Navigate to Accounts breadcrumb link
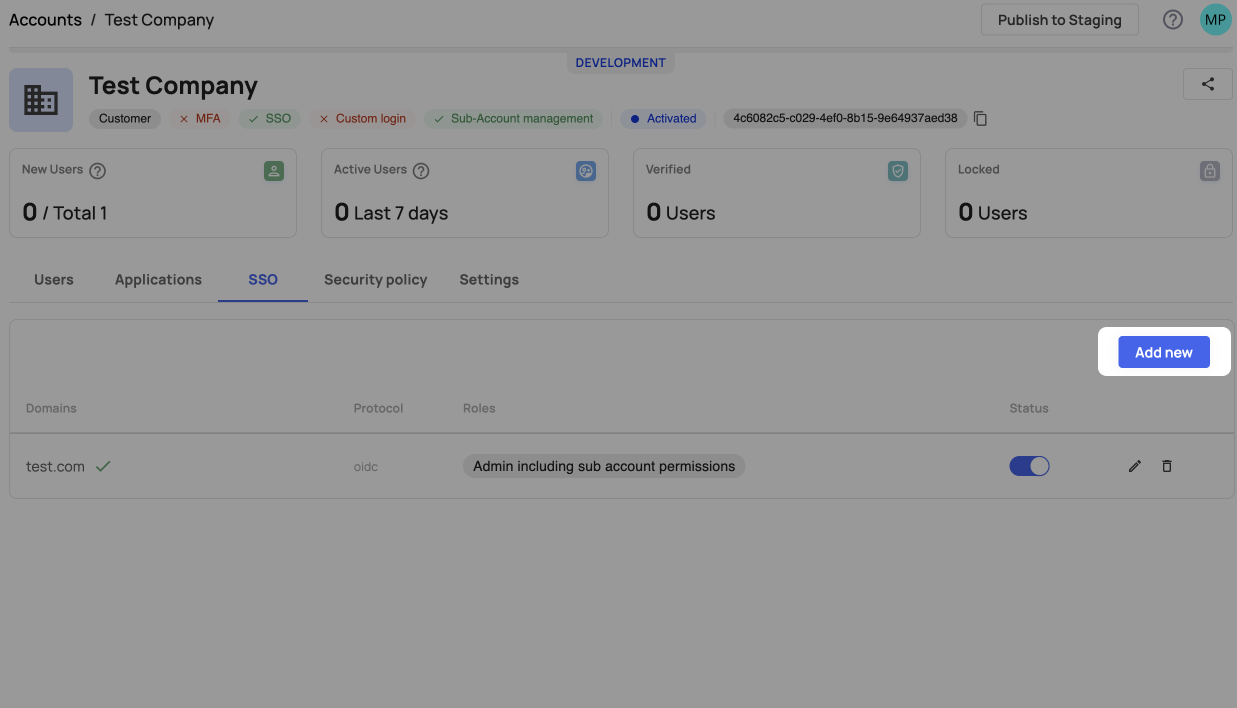Screen dimensions: 1237x708 click(x=45, y=20)
